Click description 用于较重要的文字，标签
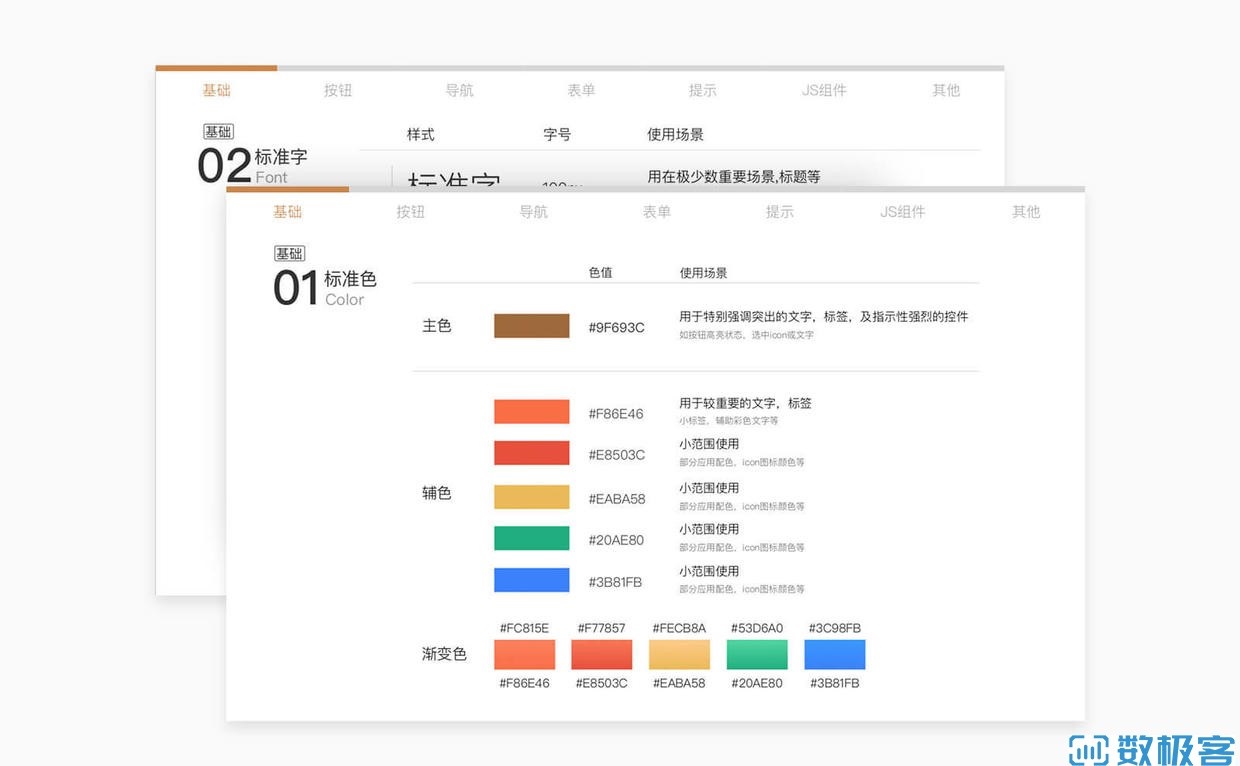This screenshot has height=766, width=1240. point(745,403)
